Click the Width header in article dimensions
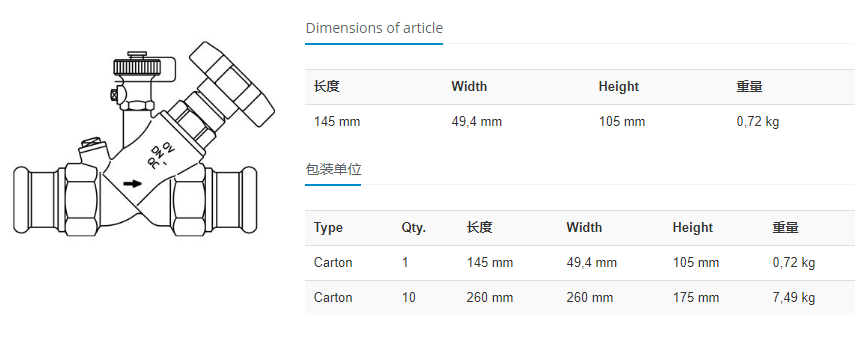Viewport: 855px width, 361px height. coord(469,87)
